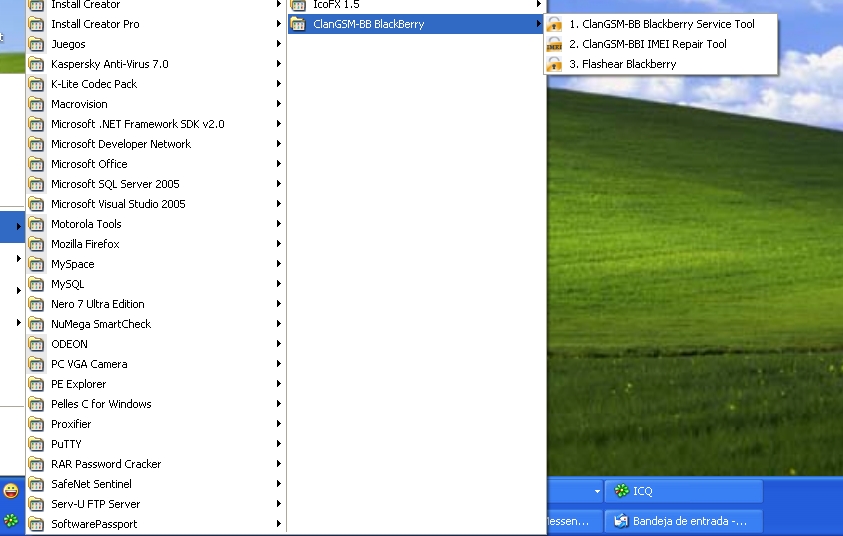Click the Install Creator Pro folder icon
Screen dimensions: 843x536
36,24
